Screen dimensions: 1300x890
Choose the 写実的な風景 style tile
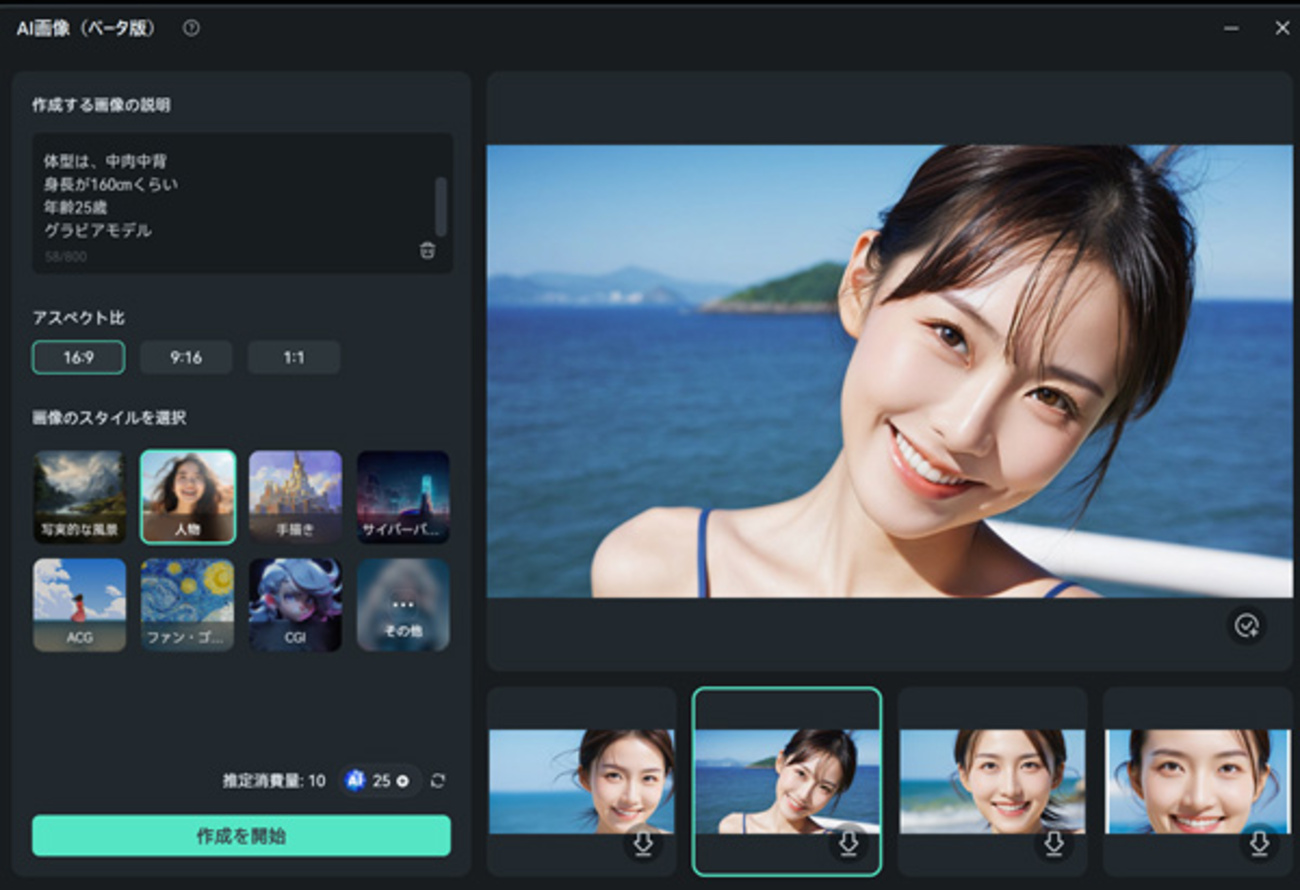79,497
